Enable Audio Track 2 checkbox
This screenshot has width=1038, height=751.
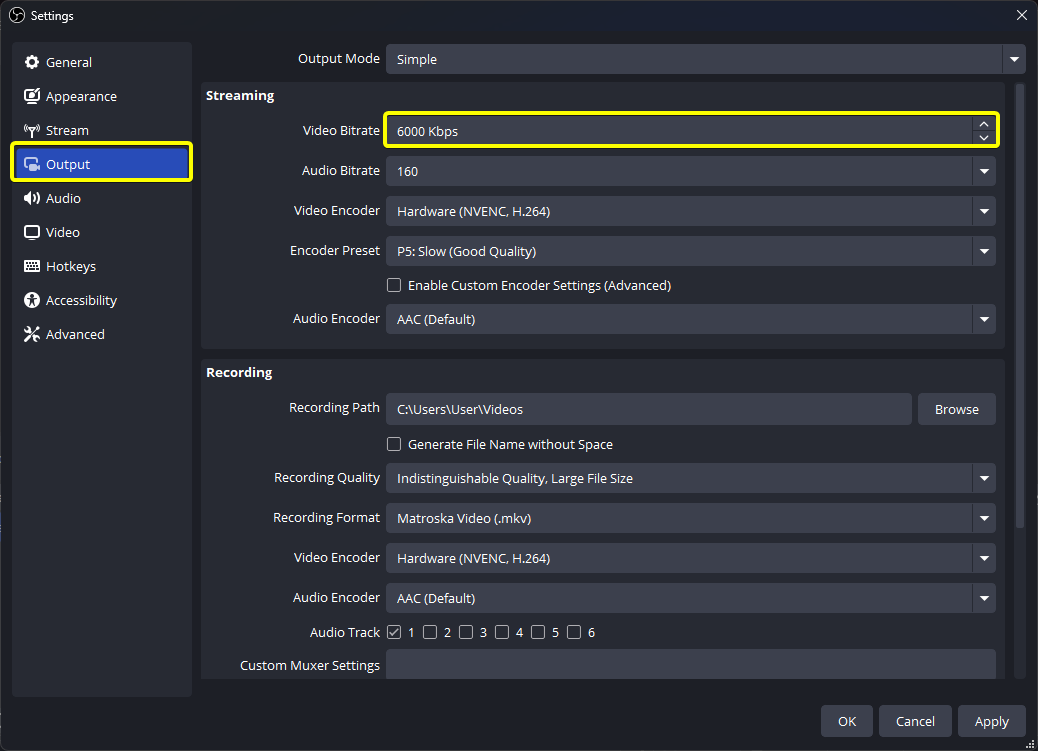point(430,632)
